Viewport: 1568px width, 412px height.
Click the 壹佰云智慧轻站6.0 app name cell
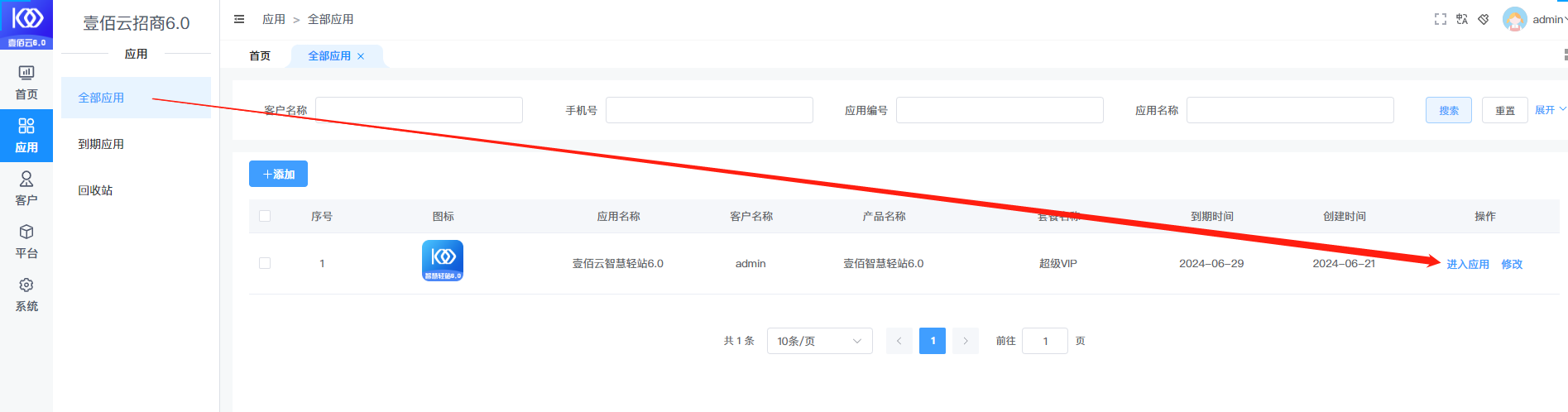618,263
